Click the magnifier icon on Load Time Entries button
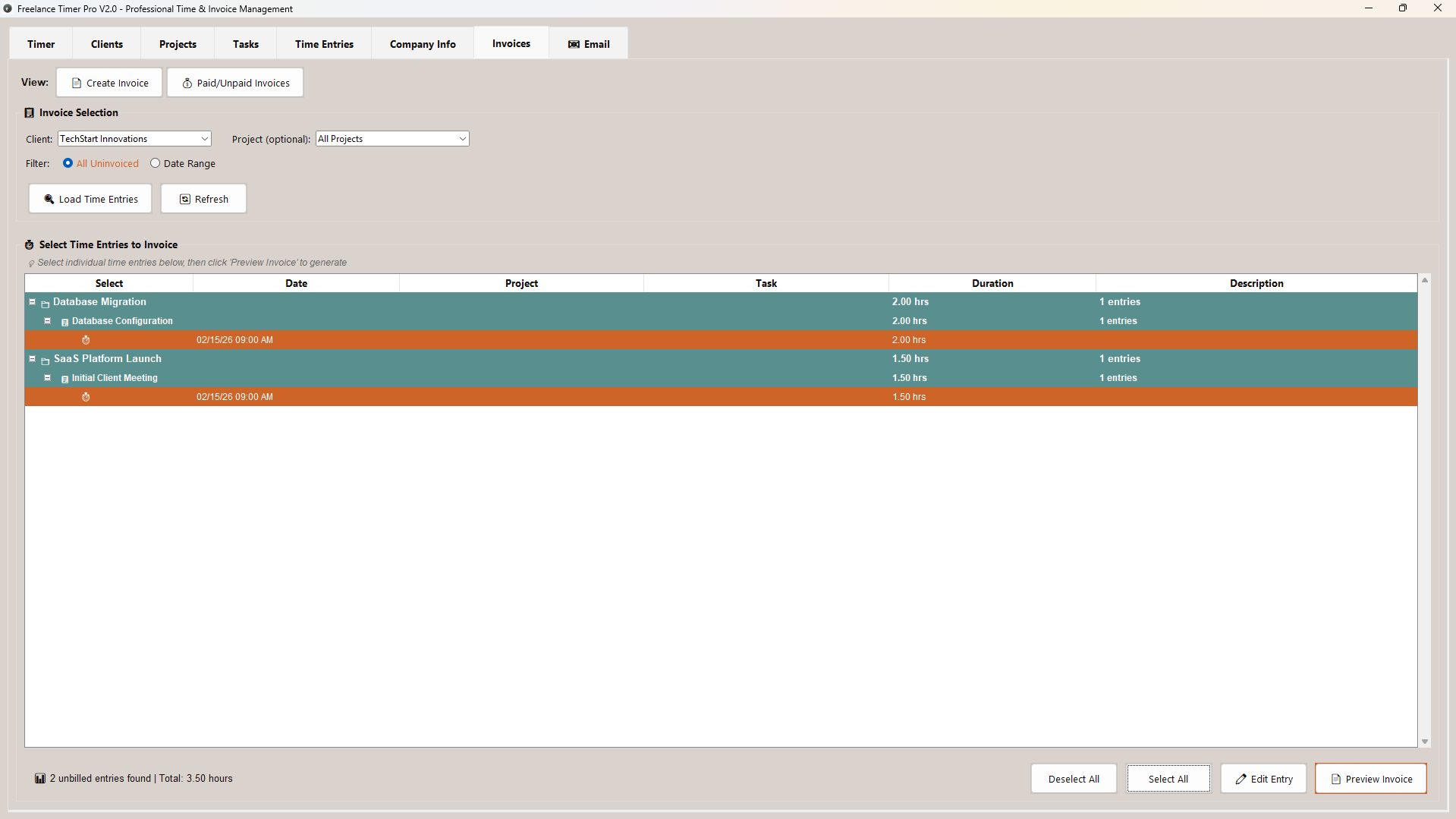Image resolution: width=1456 pixels, height=819 pixels. coord(49,198)
